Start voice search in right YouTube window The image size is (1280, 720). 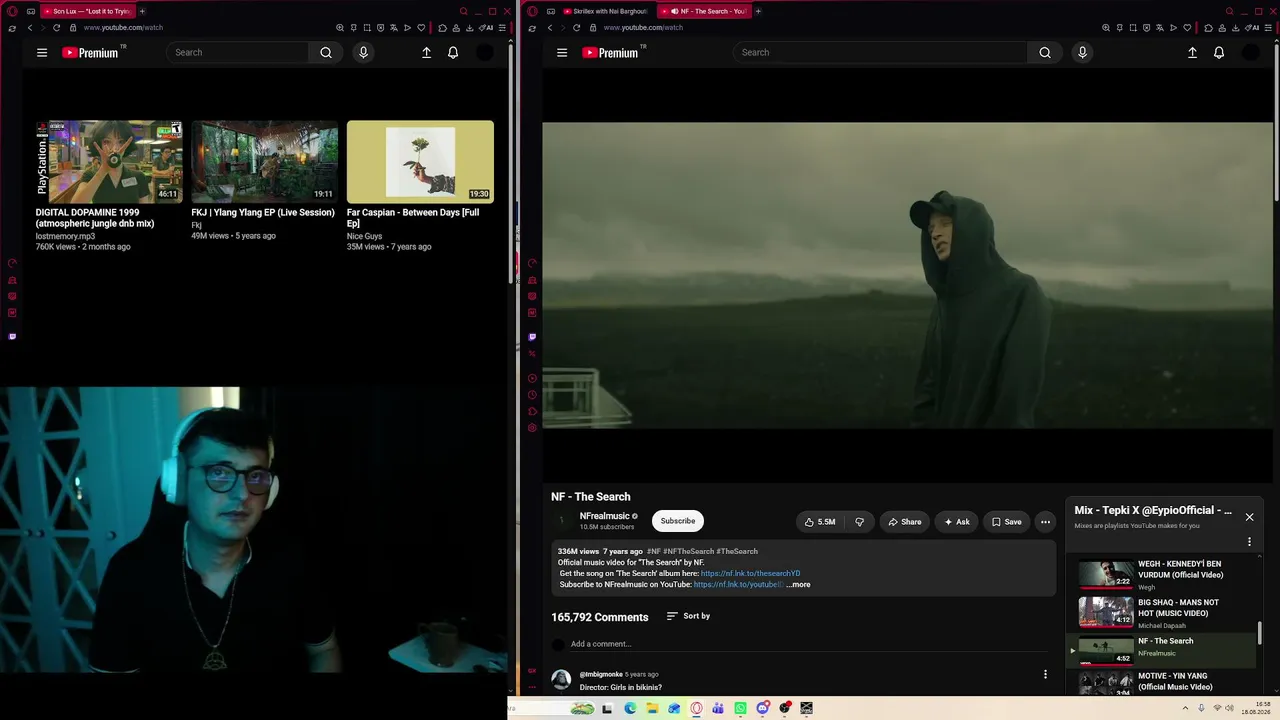click(1082, 52)
